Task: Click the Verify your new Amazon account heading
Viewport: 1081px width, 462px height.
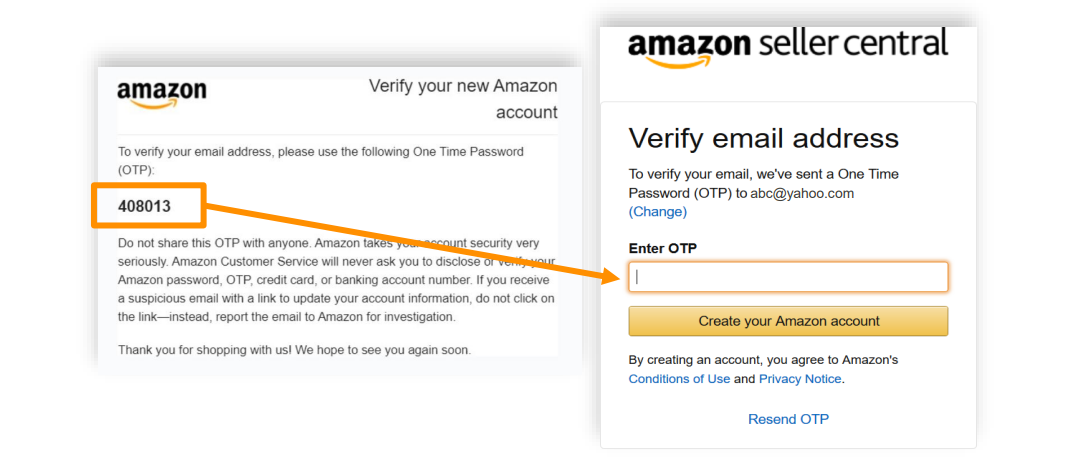Action: pyautogui.click(x=463, y=98)
